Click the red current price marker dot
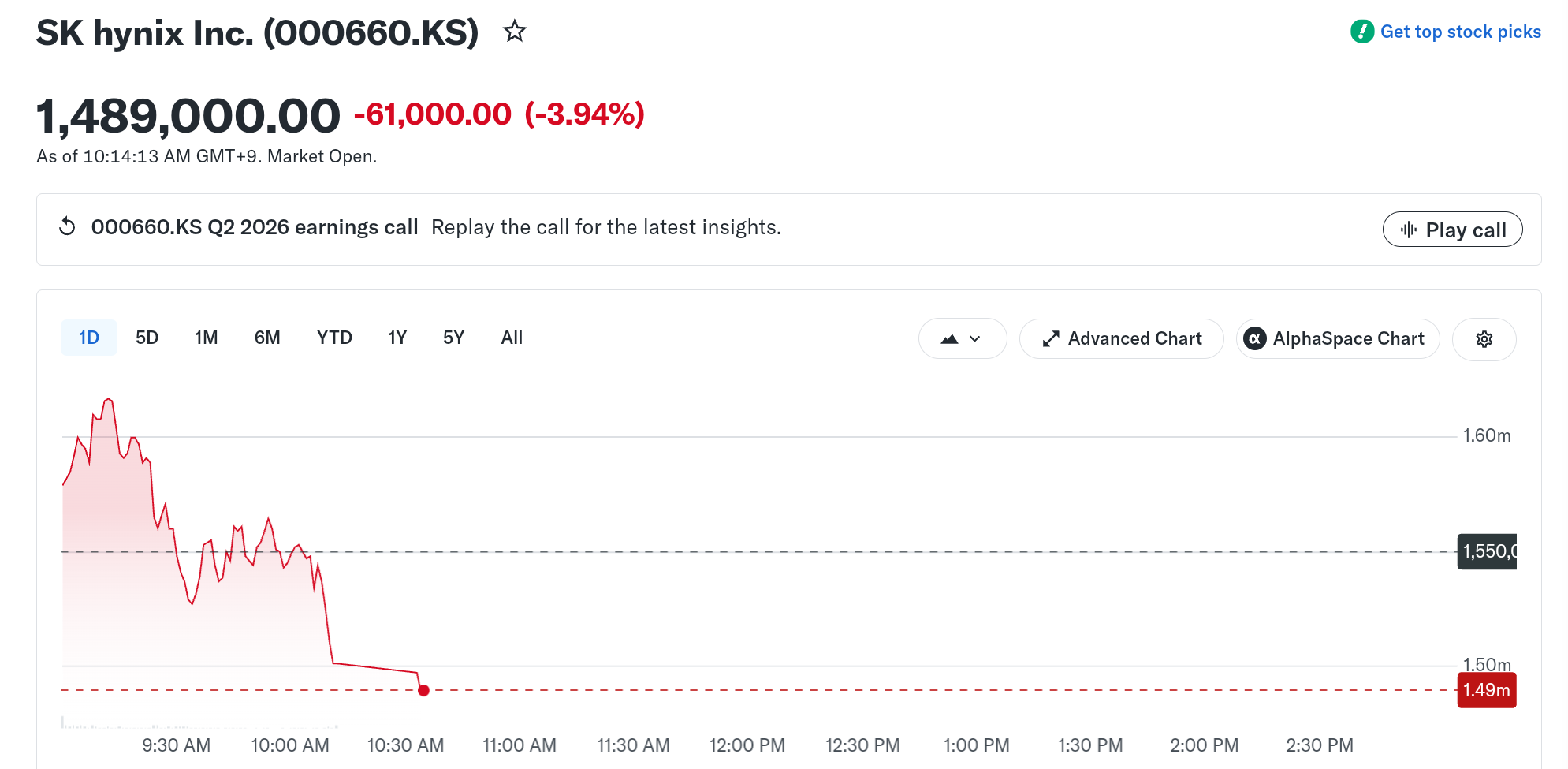The height and width of the screenshot is (769, 1568). click(423, 690)
